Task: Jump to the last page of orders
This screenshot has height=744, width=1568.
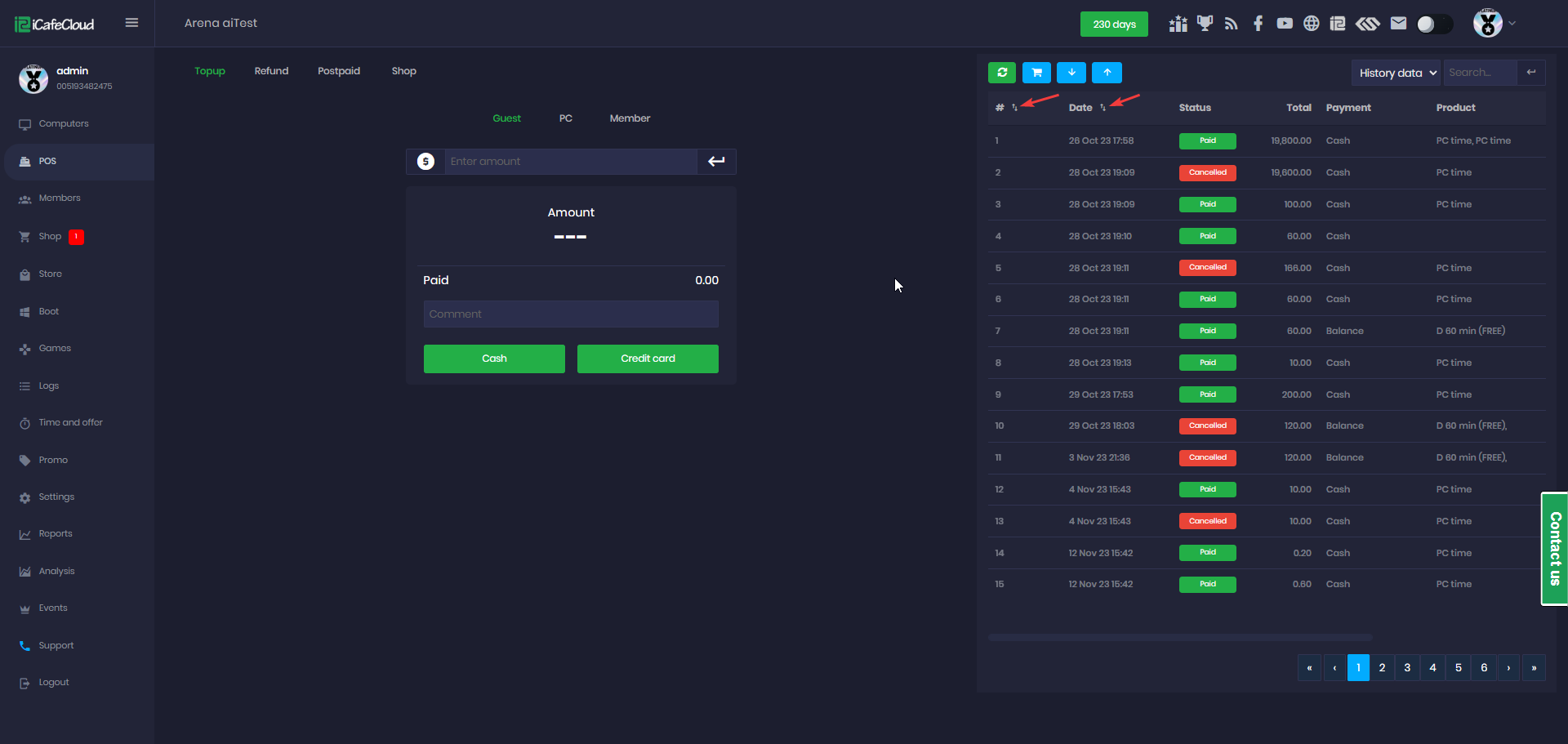Action: pyautogui.click(x=1534, y=668)
